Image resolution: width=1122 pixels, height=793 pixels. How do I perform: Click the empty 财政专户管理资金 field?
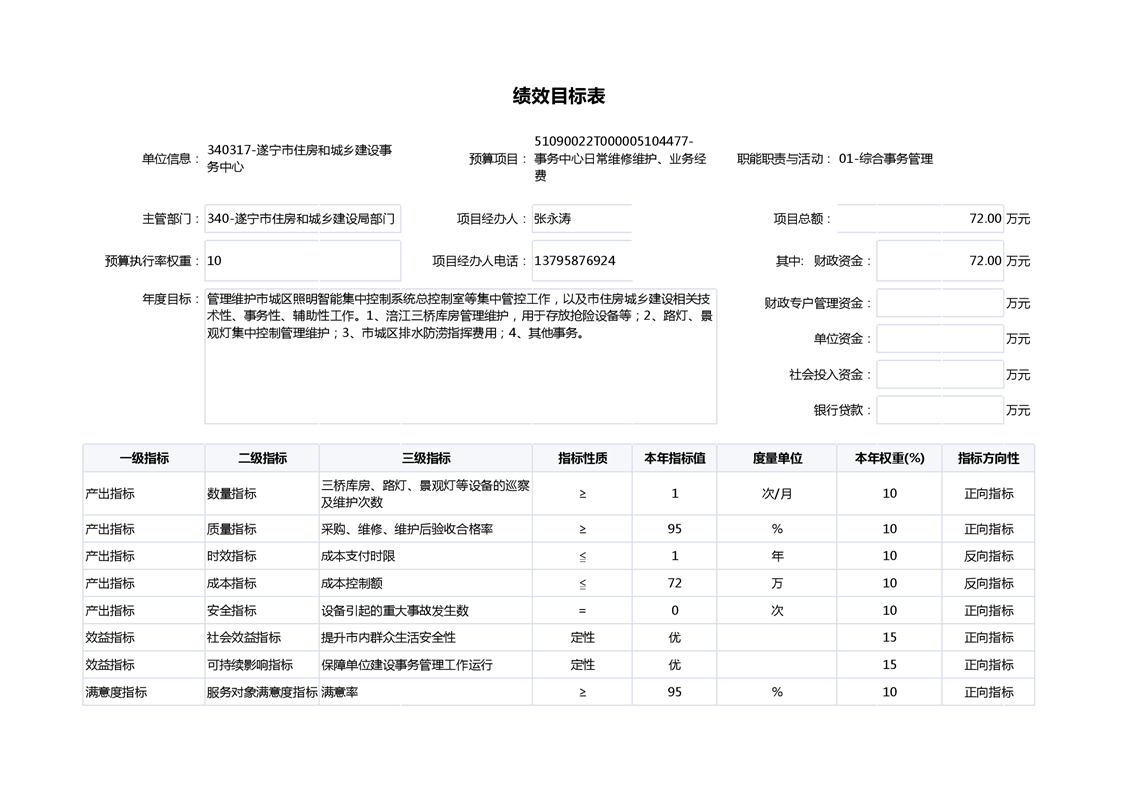tap(939, 303)
